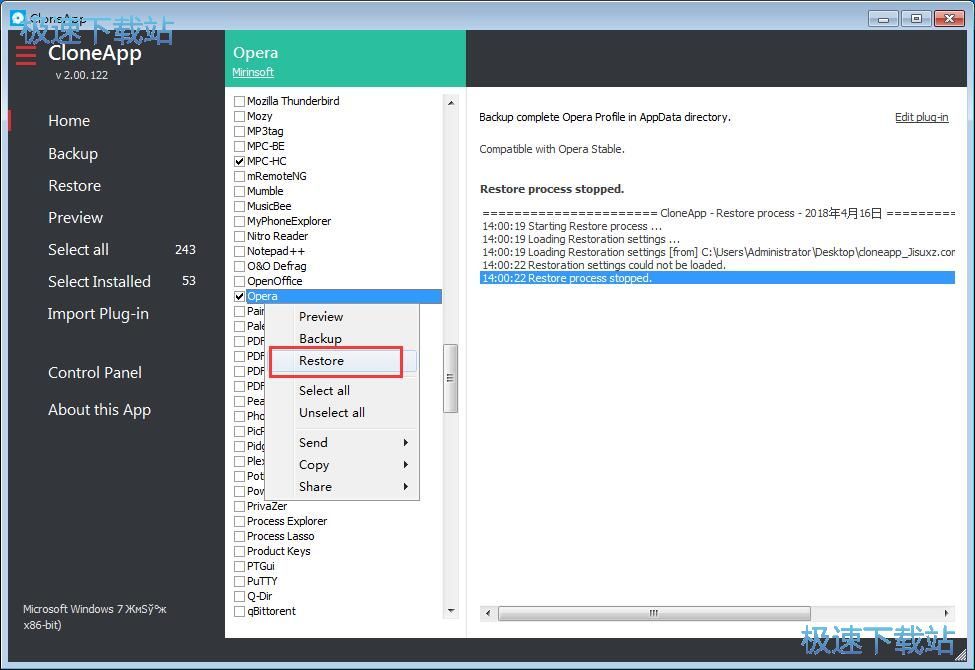The image size is (975, 670).
Task: Select the MusicBee list entry
Action: click(269, 206)
